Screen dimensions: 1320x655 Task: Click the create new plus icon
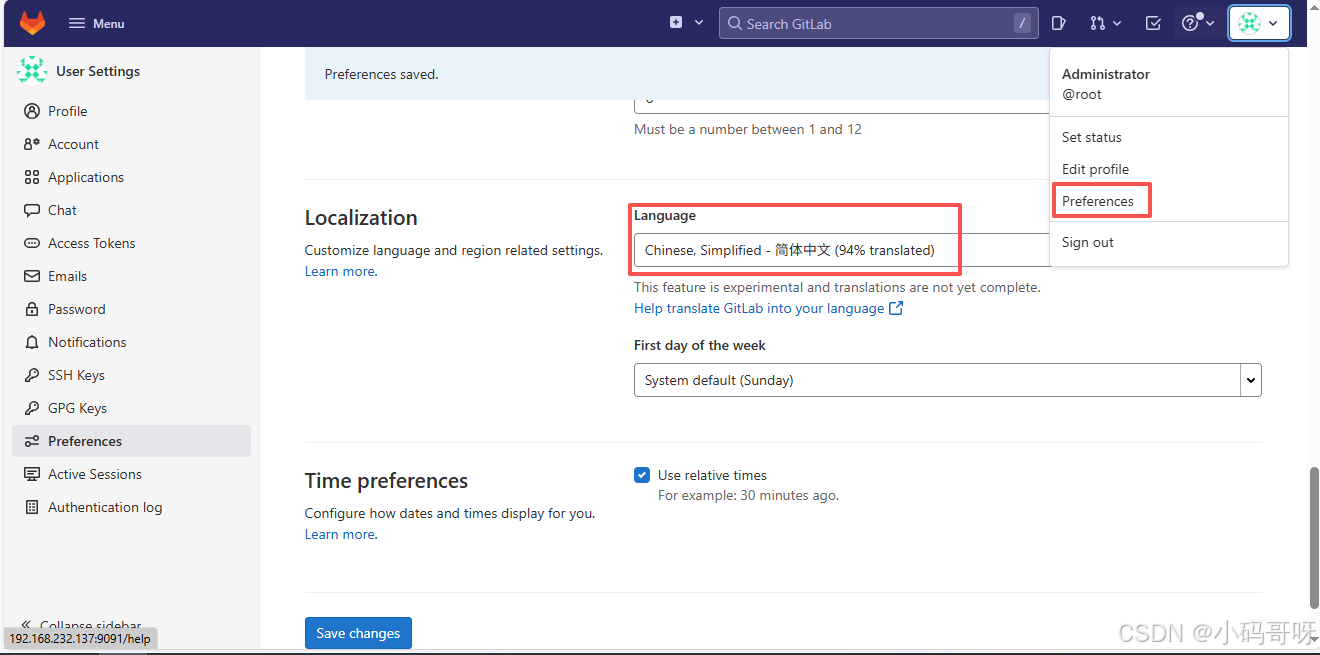tap(676, 22)
